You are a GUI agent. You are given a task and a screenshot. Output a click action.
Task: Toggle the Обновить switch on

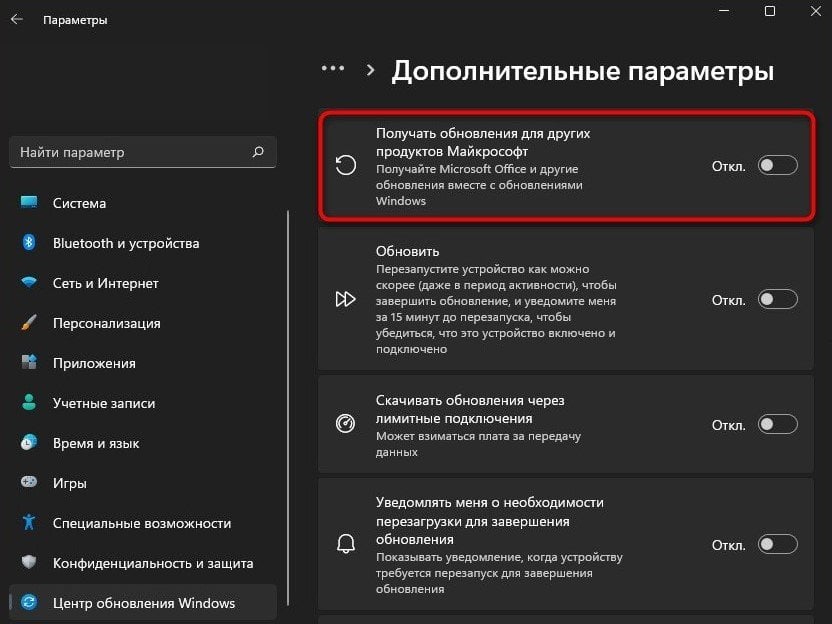[777, 299]
